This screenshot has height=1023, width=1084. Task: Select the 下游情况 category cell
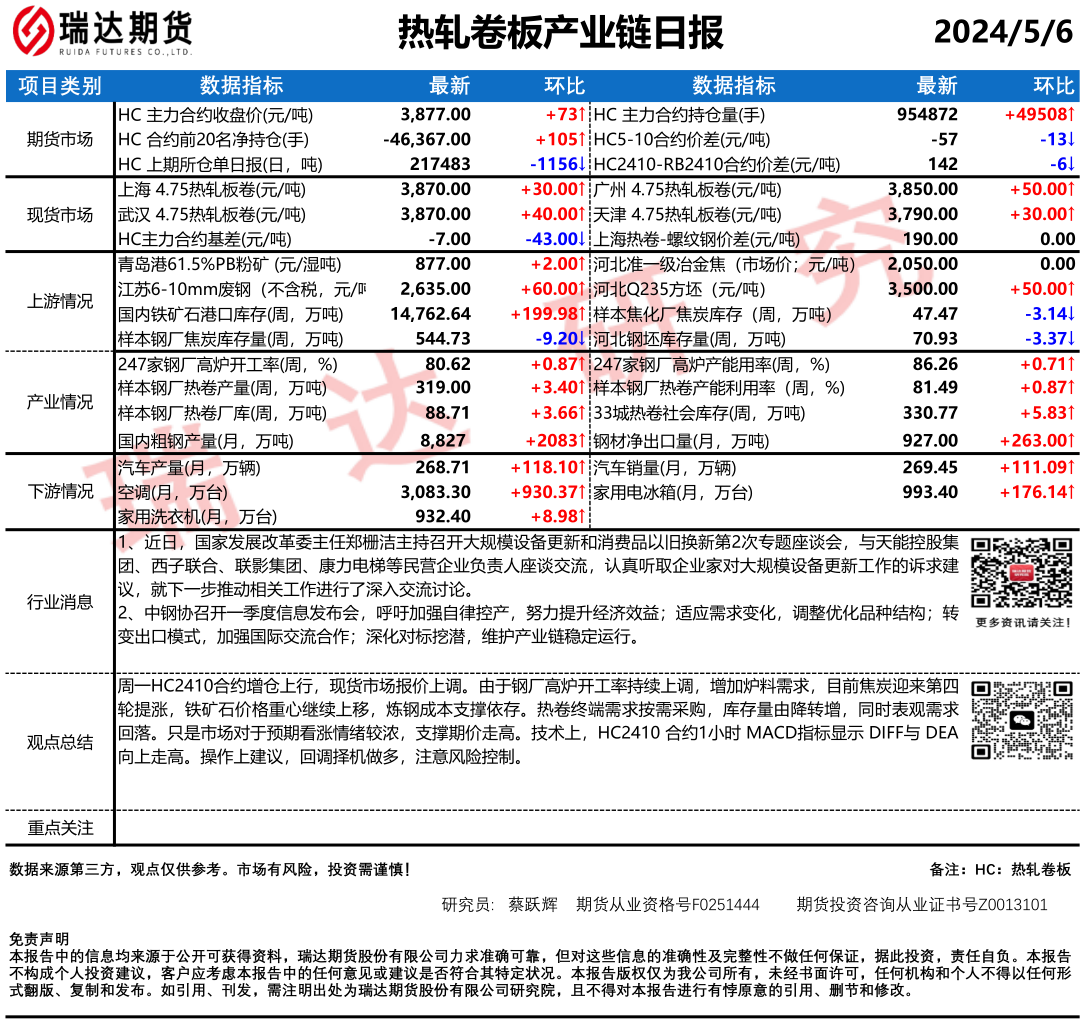pos(60,491)
